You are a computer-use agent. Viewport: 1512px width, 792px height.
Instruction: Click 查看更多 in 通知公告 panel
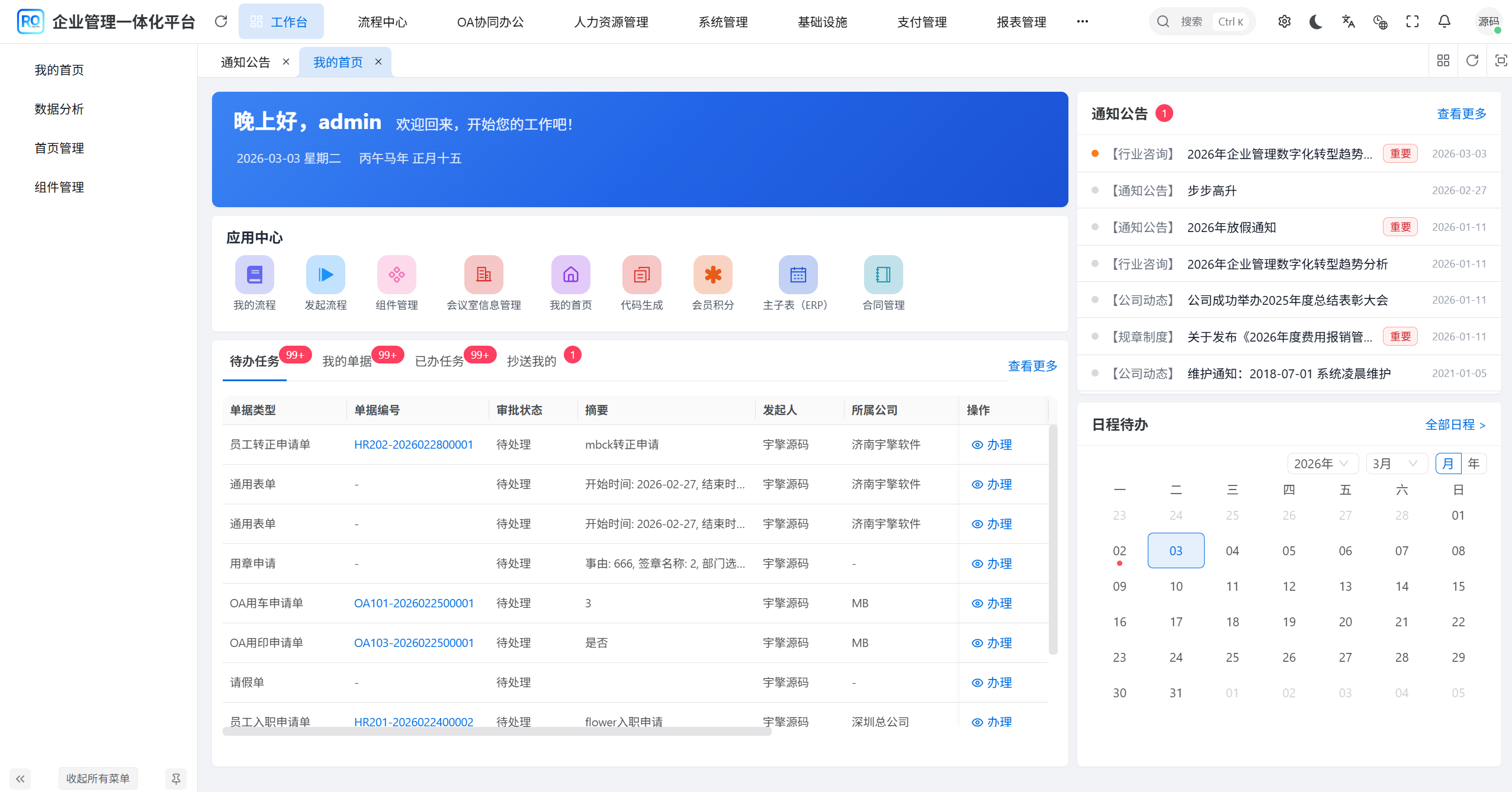tap(1460, 114)
